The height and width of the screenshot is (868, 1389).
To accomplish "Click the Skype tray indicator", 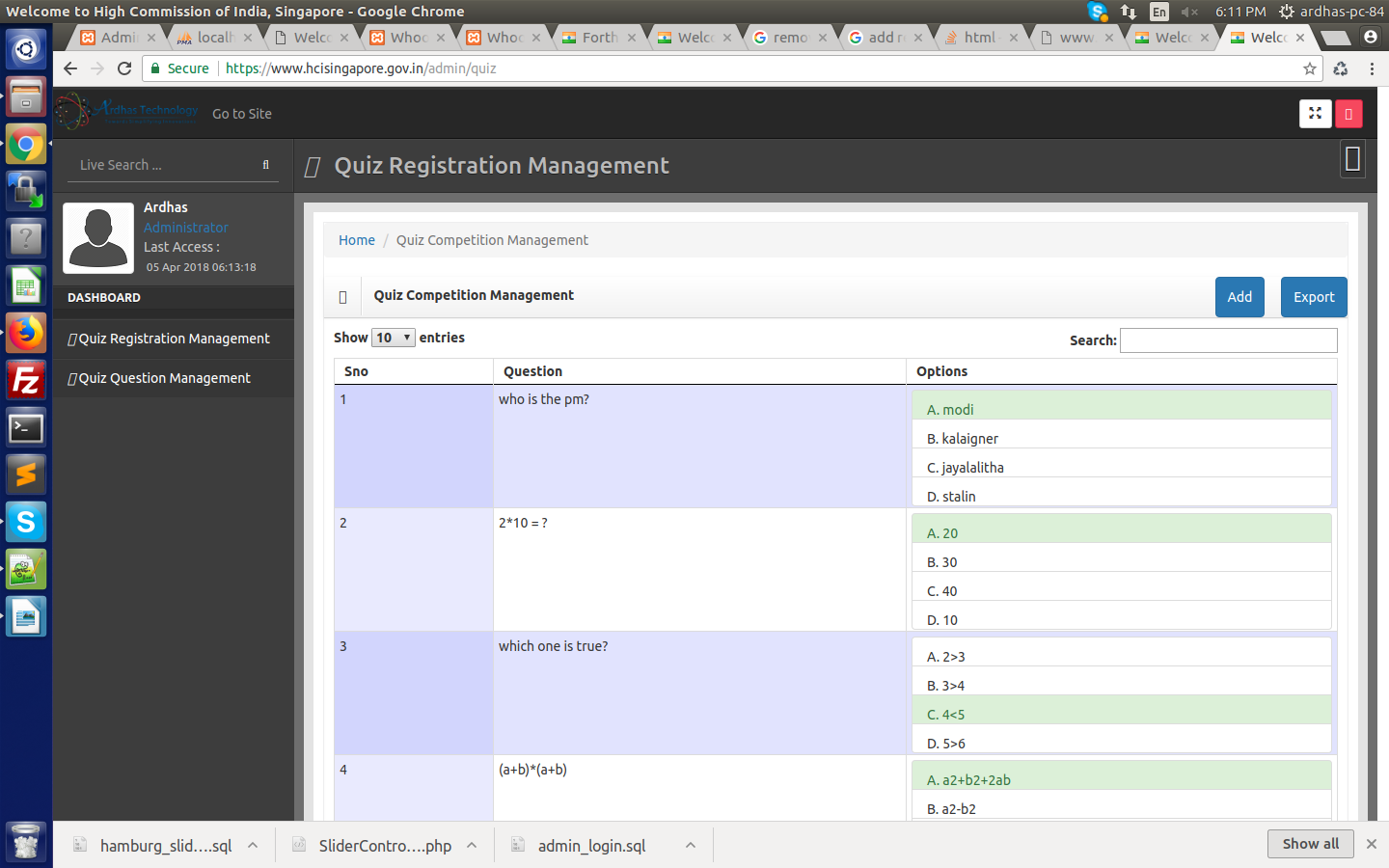I will 1097,12.
